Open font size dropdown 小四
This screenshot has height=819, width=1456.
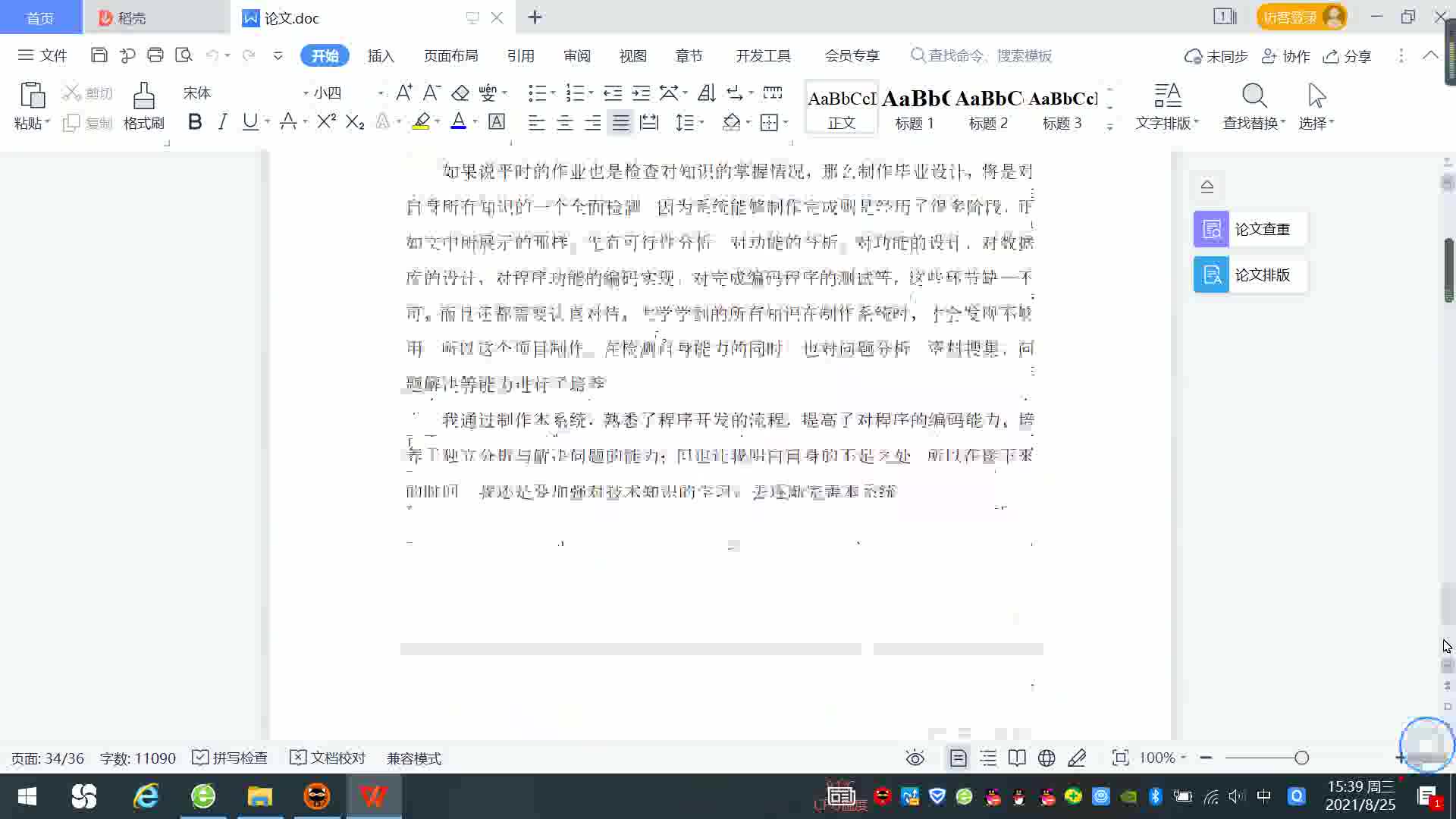pos(381,93)
